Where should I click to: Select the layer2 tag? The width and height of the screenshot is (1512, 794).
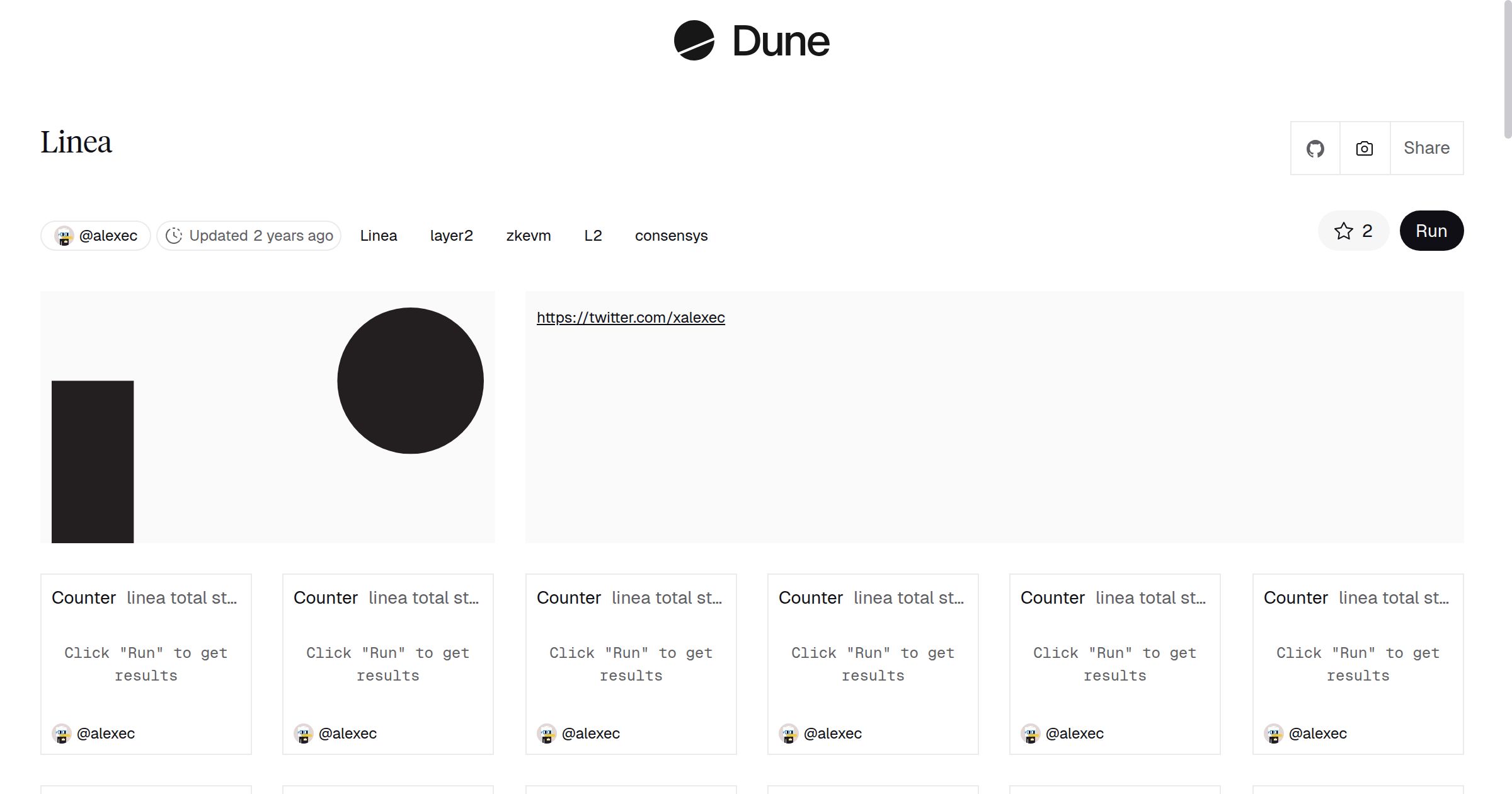[451, 236]
